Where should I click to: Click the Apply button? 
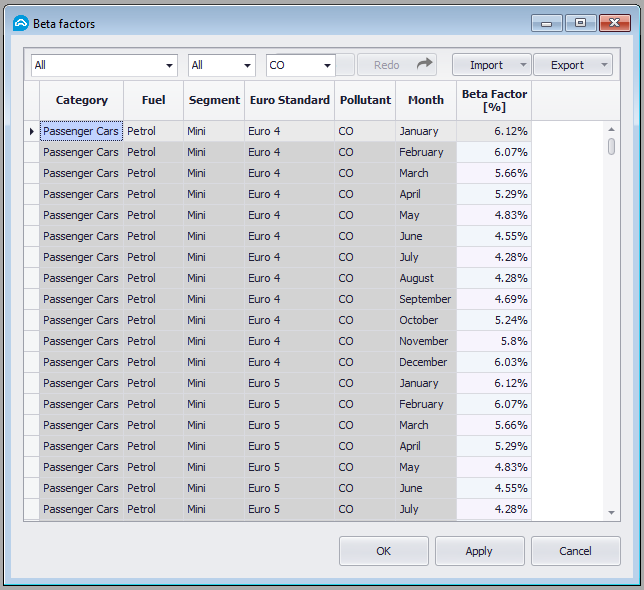click(479, 551)
